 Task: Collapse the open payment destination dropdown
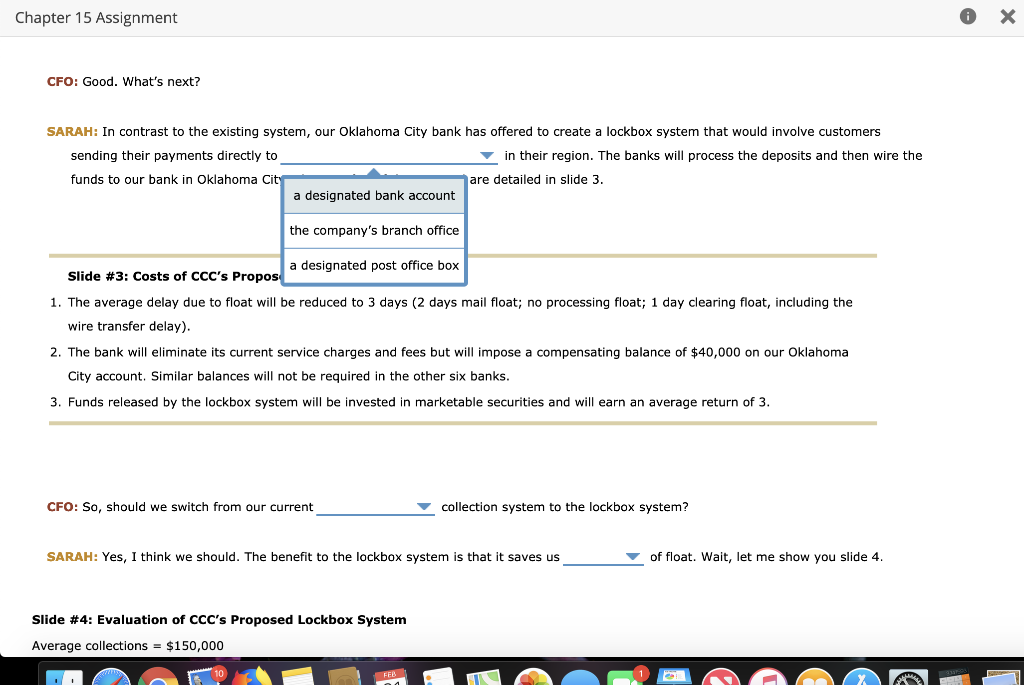coord(486,155)
